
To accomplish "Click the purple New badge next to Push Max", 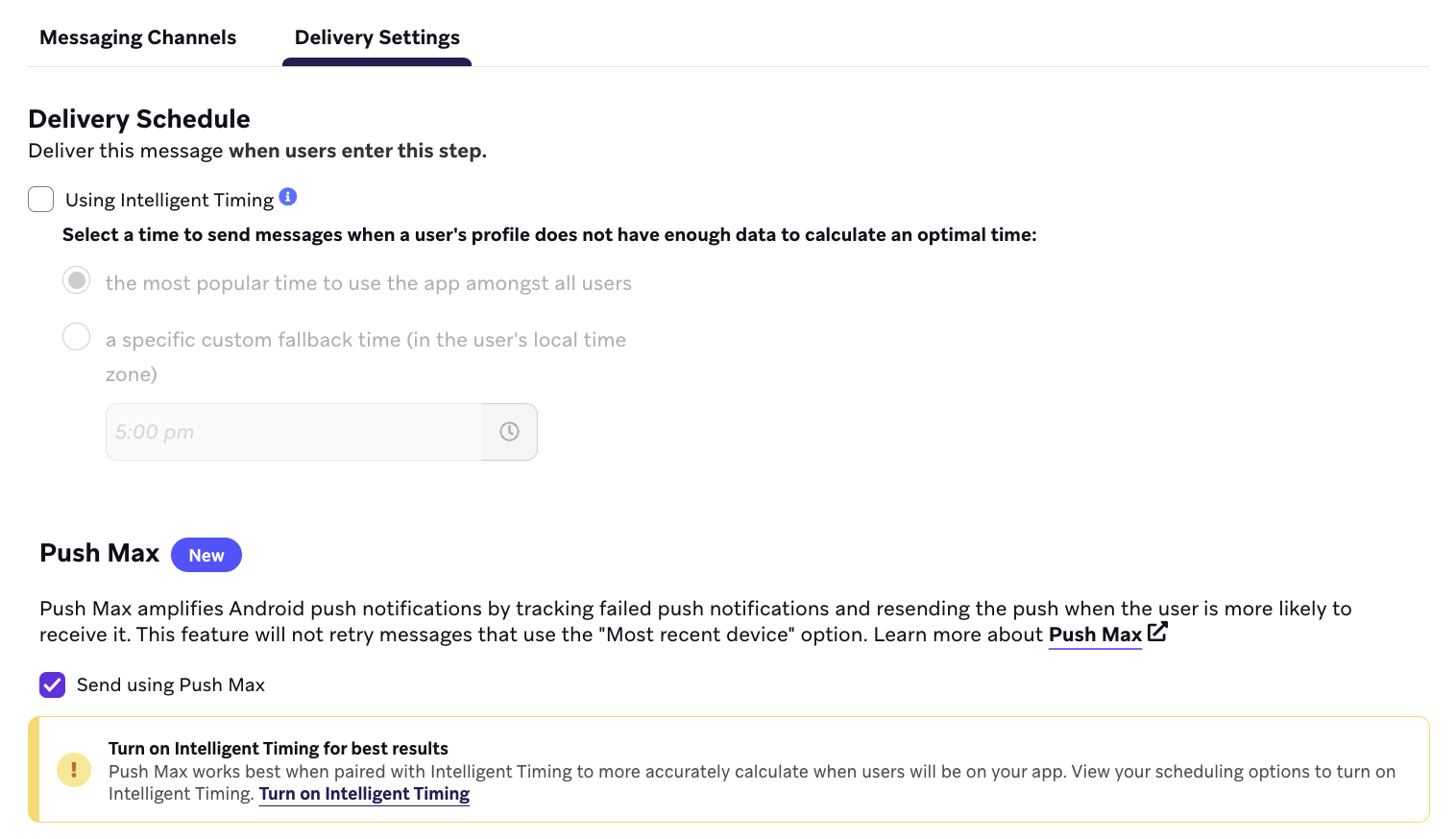I will click(206, 555).
